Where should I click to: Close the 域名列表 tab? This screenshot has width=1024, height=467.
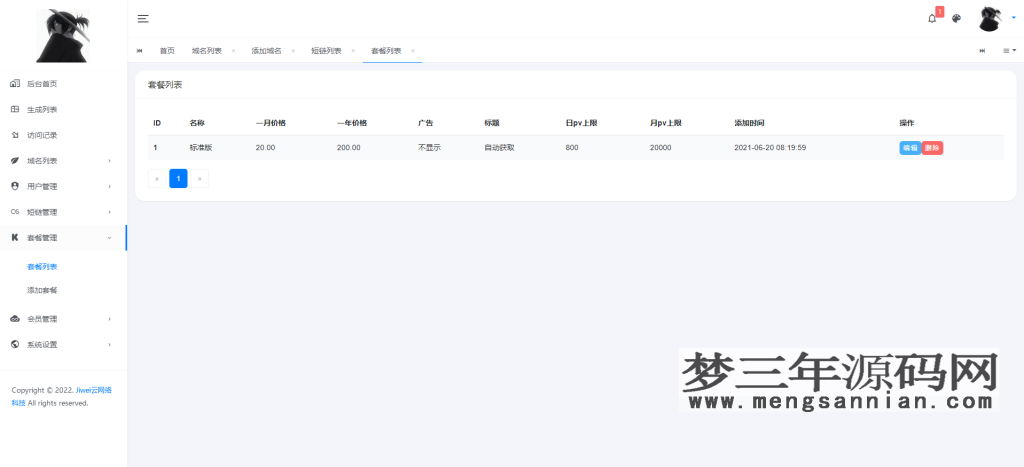point(233,51)
